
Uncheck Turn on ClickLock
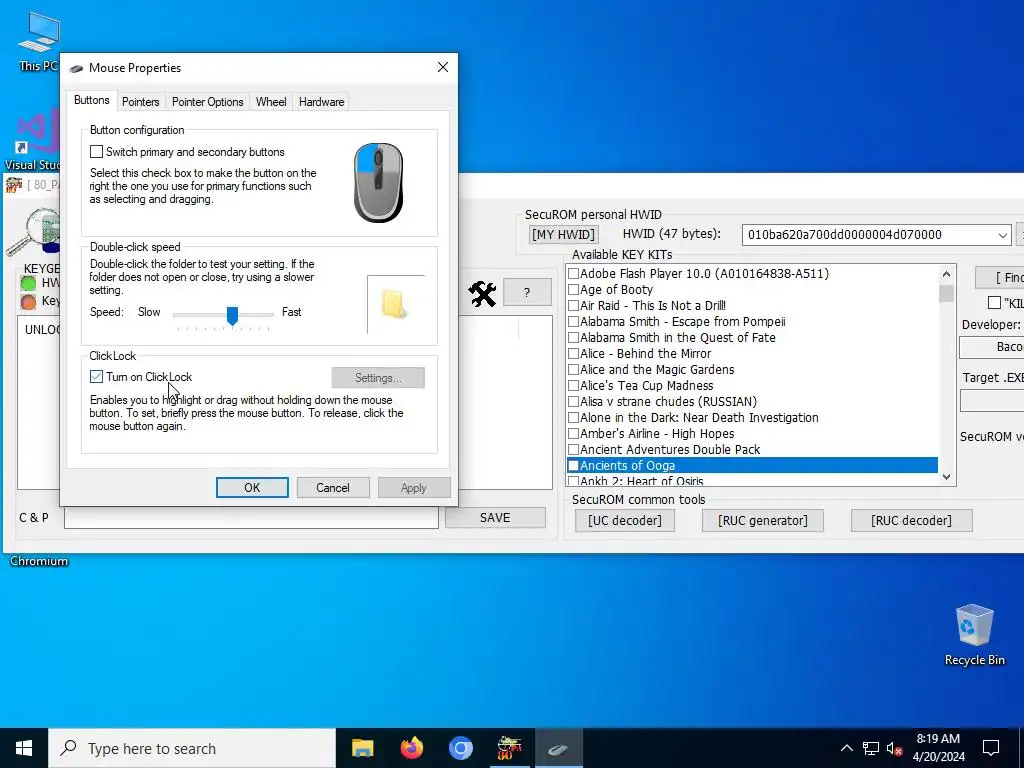[x=96, y=376]
